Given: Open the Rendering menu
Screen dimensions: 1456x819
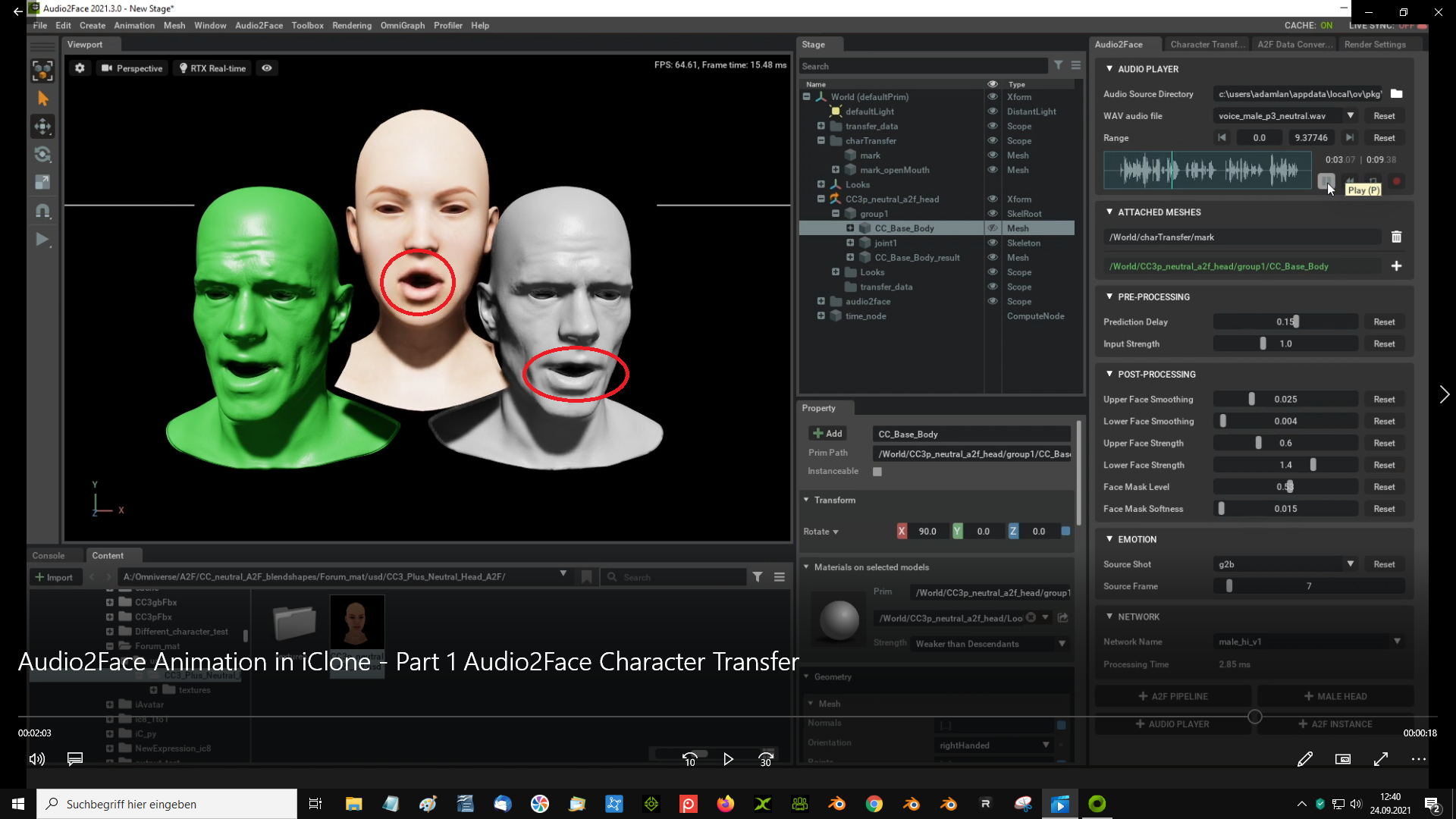Looking at the screenshot, I should [352, 25].
